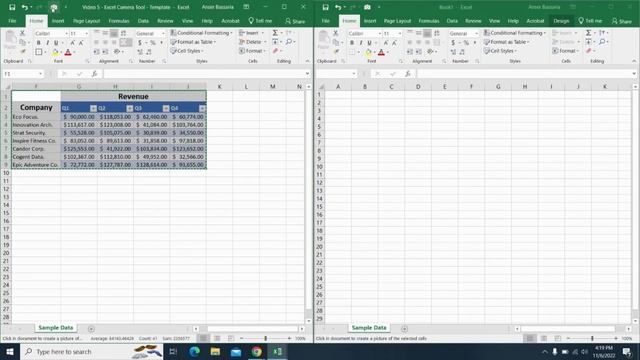Open File menu in Book1 window
Screen dimensions: 640x360
[x=325, y=21]
